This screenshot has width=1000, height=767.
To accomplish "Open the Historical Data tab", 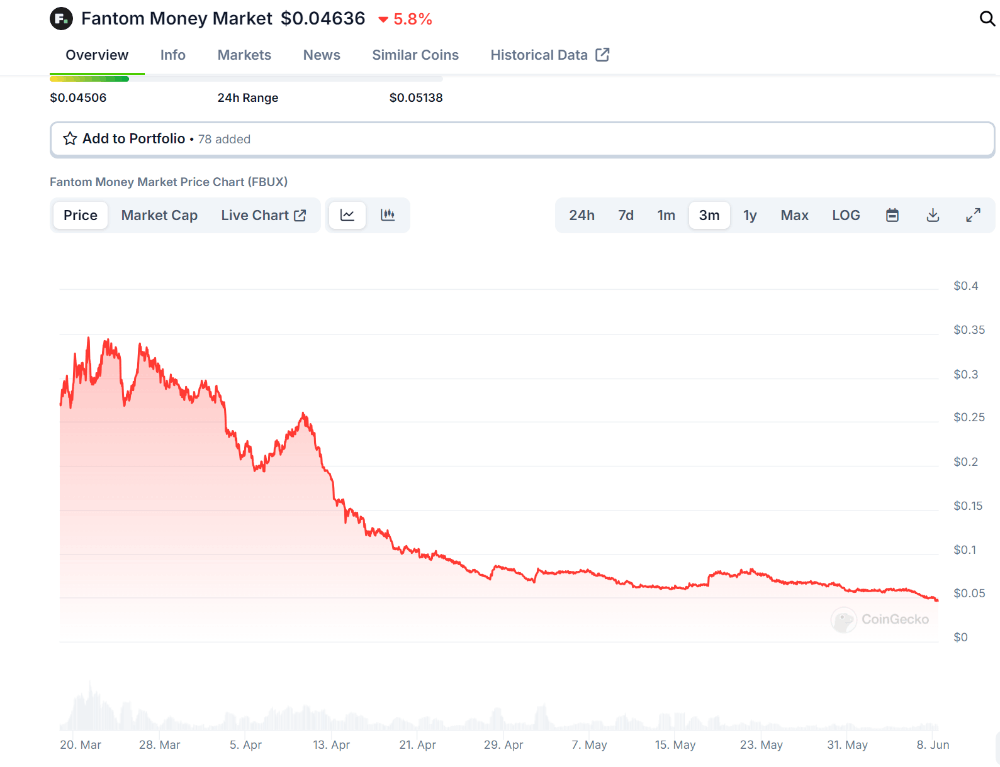I will [550, 55].
